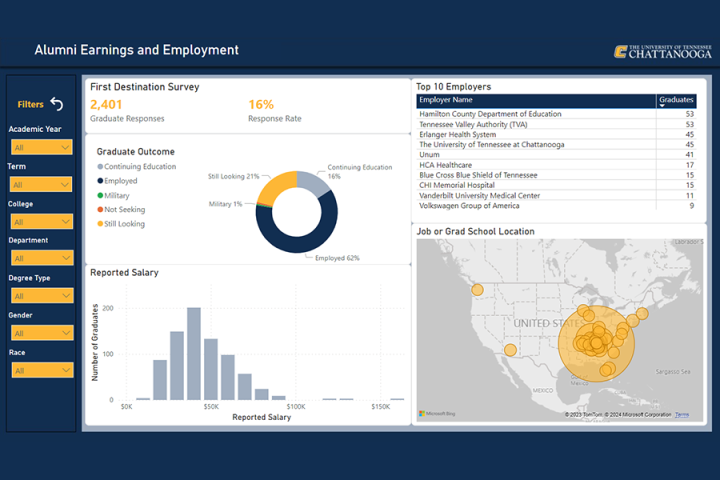The image size is (720, 480).
Task: Open the Department filter dropdown
Action: pos(42,258)
